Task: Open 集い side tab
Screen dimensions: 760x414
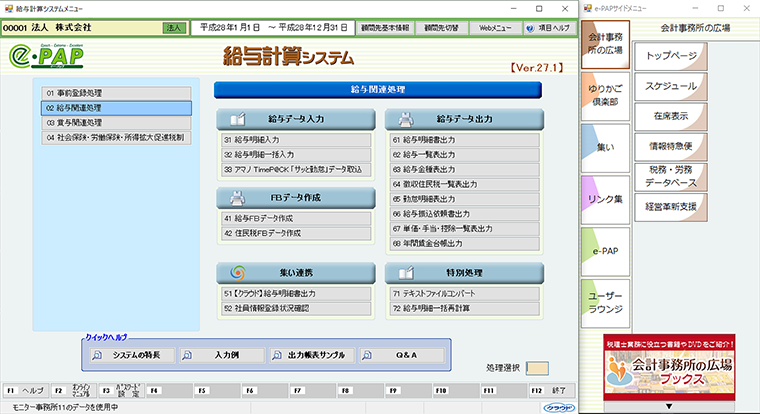Action: [x=605, y=147]
